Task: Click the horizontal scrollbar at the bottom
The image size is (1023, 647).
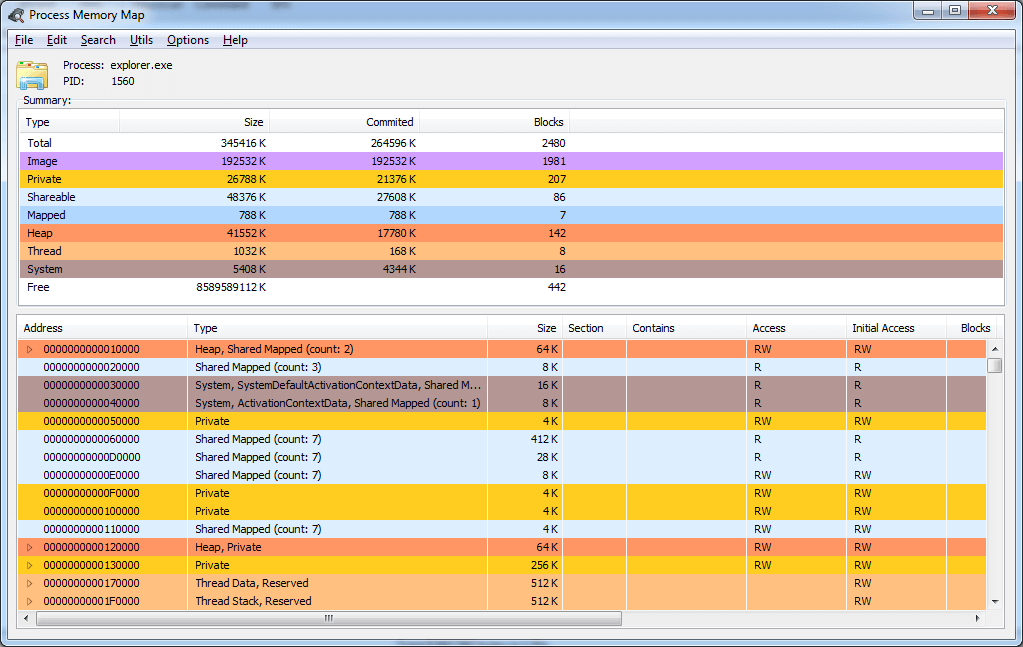Action: [328, 619]
